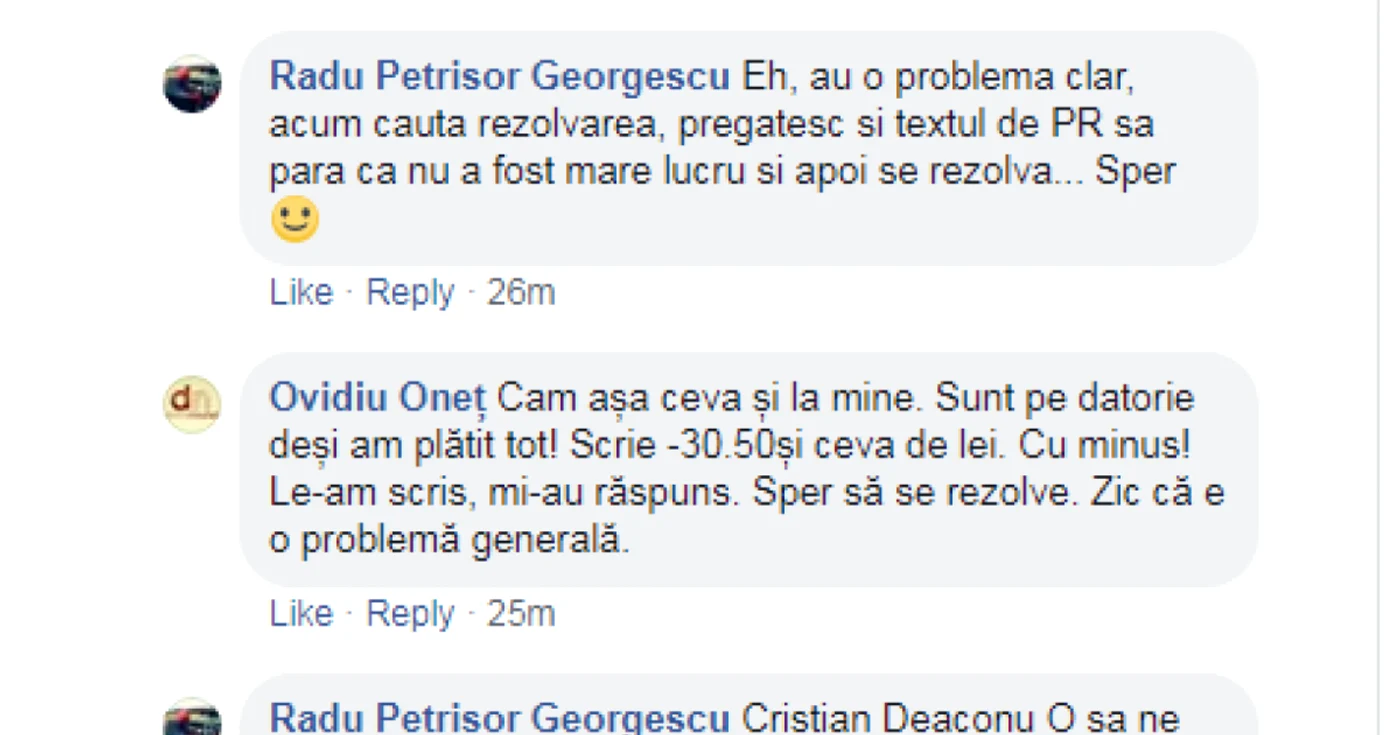The width and height of the screenshot is (1400, 735).
Task: Like Radu Petrisor Georgescu's first comment
Action: (x=301, y=292)
